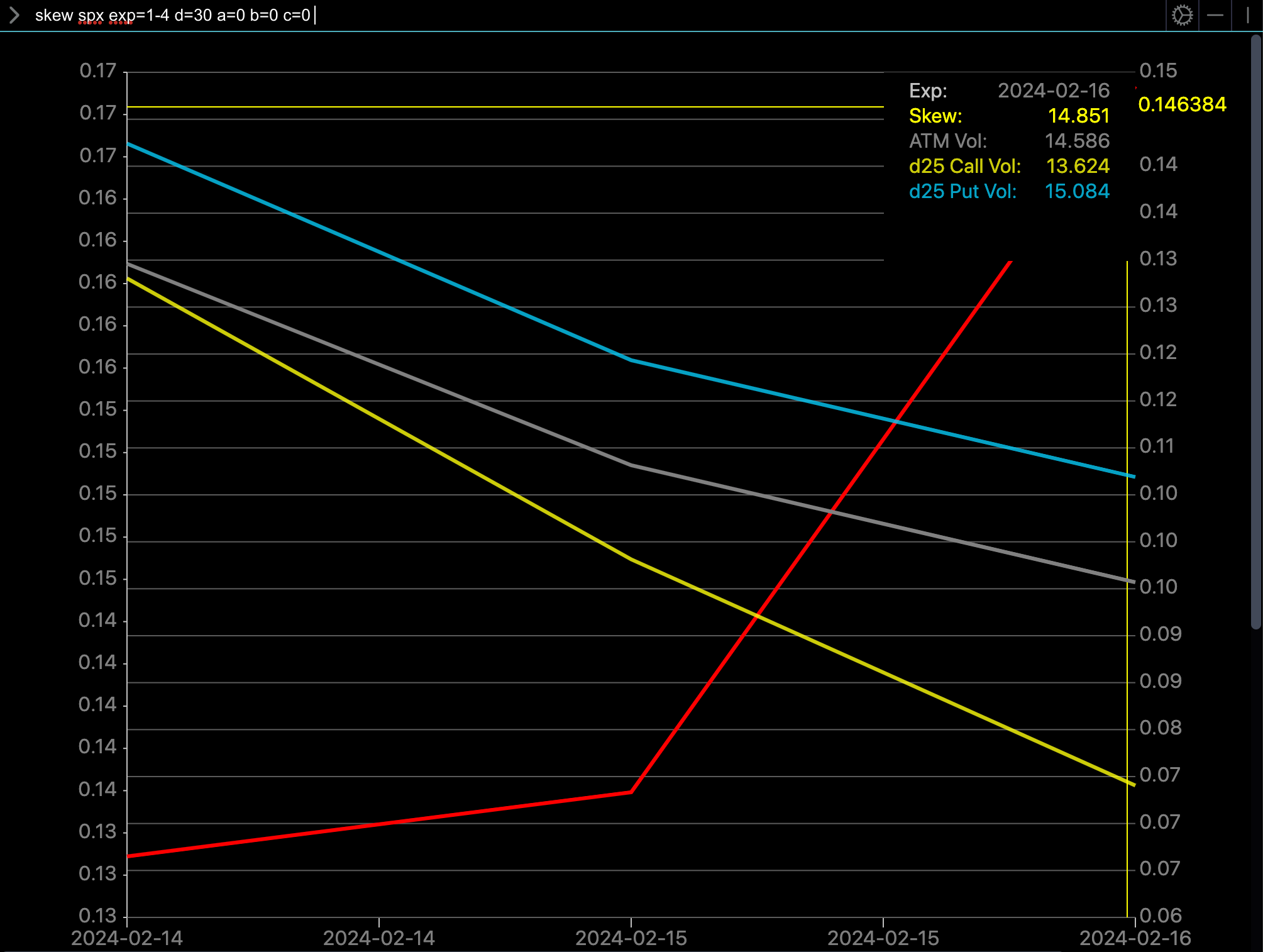Click the yellow 0.146384 axis value marker
Image resolution: width=1263 pixels, height=952 pixels.
tap(1182, 104)
